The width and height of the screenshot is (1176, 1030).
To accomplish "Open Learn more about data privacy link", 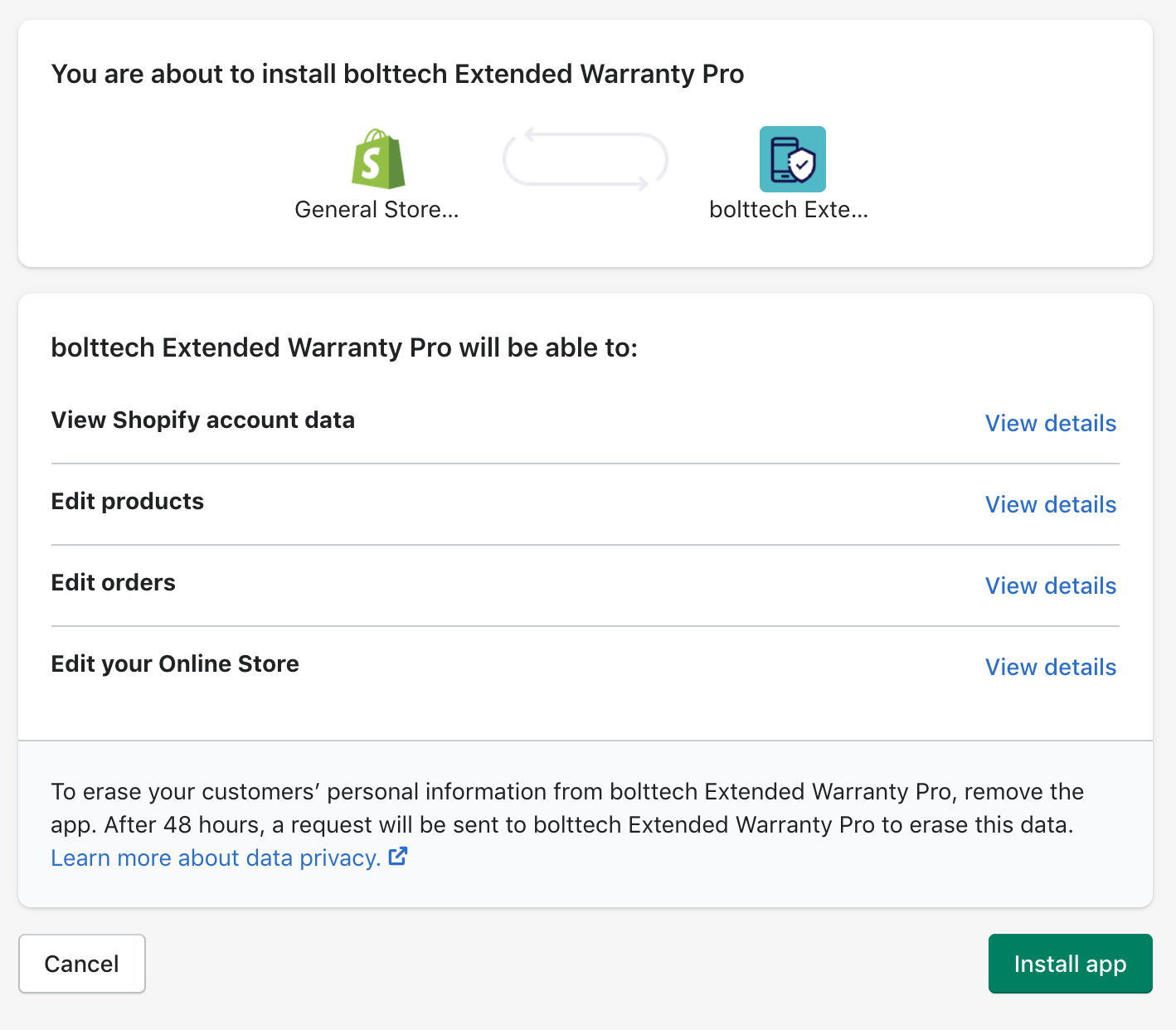I will tap(216, 858).
